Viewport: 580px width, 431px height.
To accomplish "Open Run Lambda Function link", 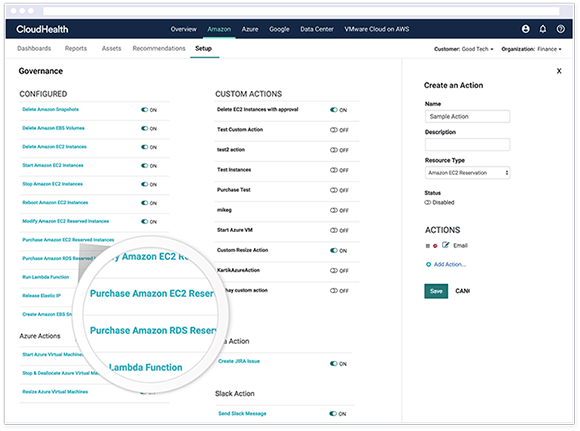I will [45, 277].
